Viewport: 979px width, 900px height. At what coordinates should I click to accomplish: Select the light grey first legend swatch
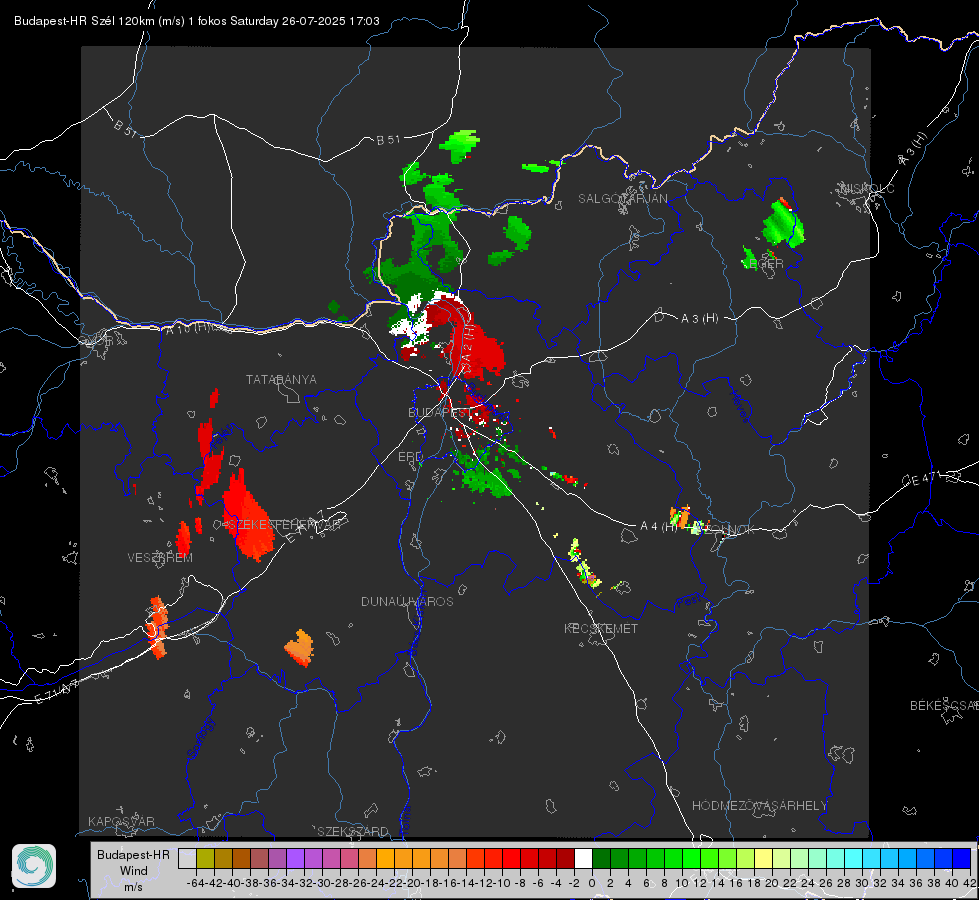point(187,858)
